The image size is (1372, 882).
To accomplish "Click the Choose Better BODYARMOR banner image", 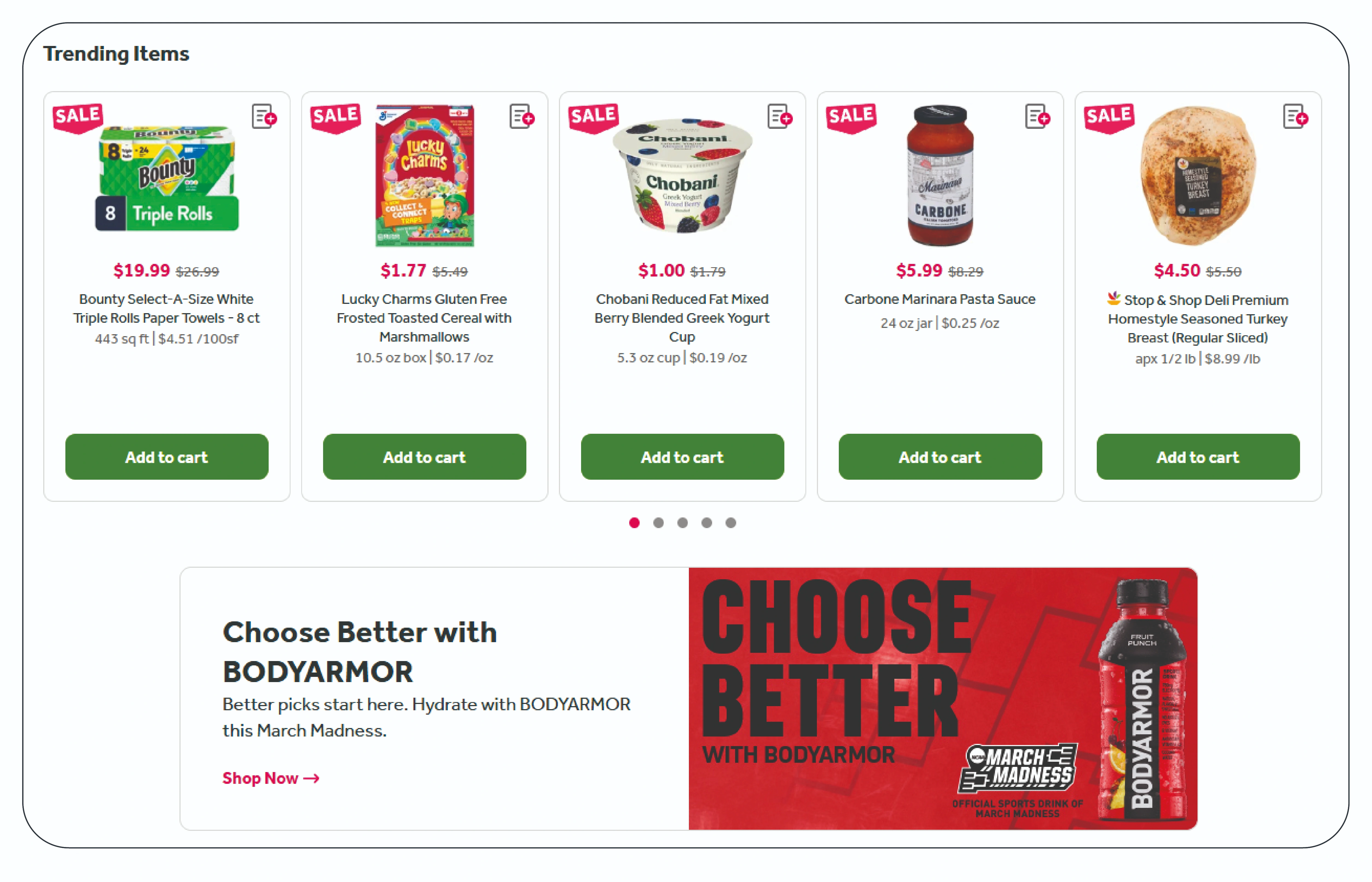I will (x=942, y=698).
